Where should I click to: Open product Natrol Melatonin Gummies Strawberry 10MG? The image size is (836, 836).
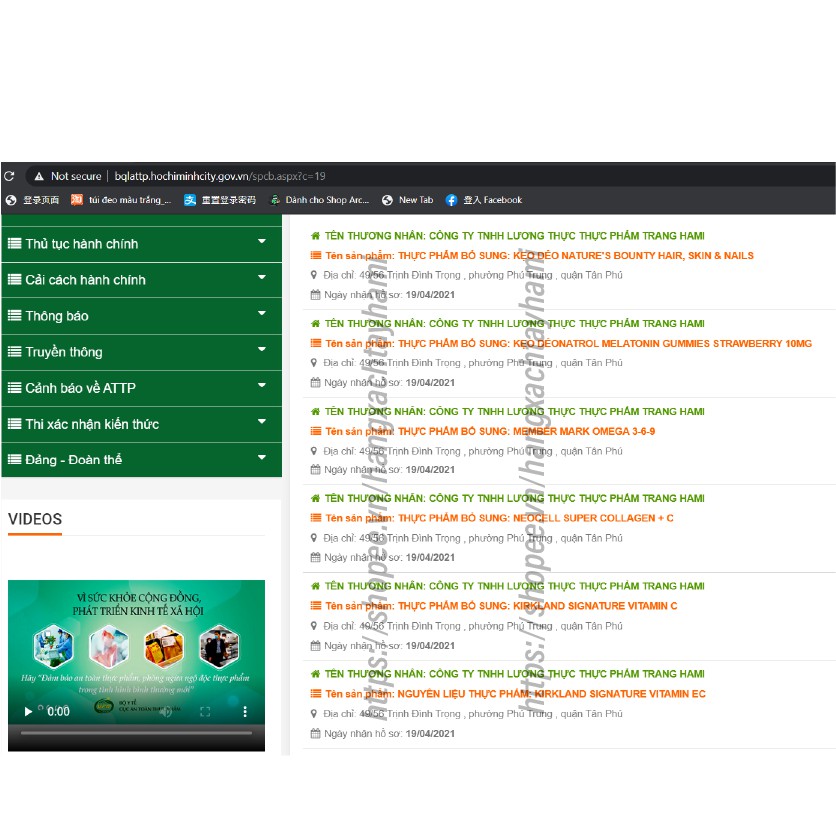(x=568, y=343)
